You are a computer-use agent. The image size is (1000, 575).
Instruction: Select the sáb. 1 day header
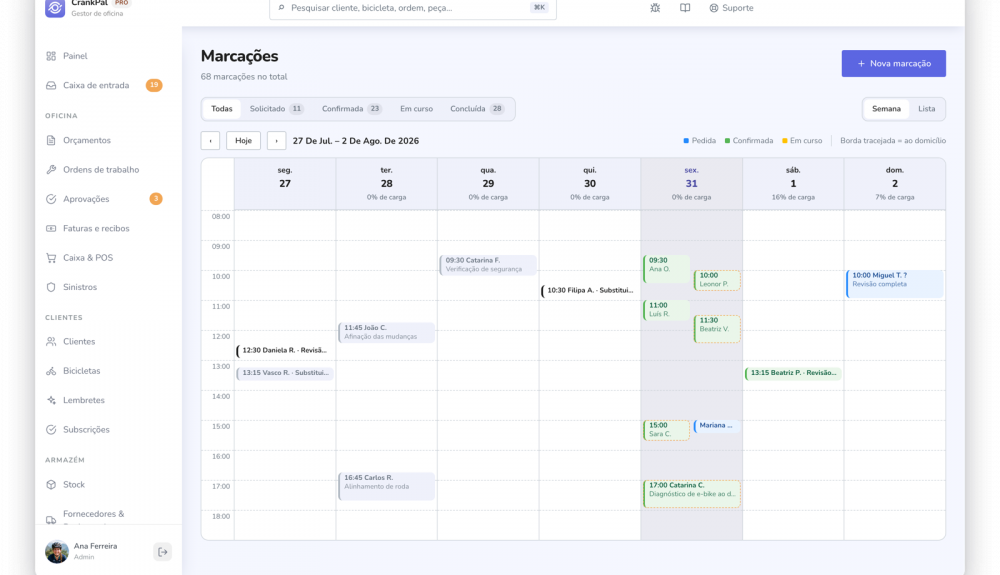pyautogui.click(x=793, y=184)
